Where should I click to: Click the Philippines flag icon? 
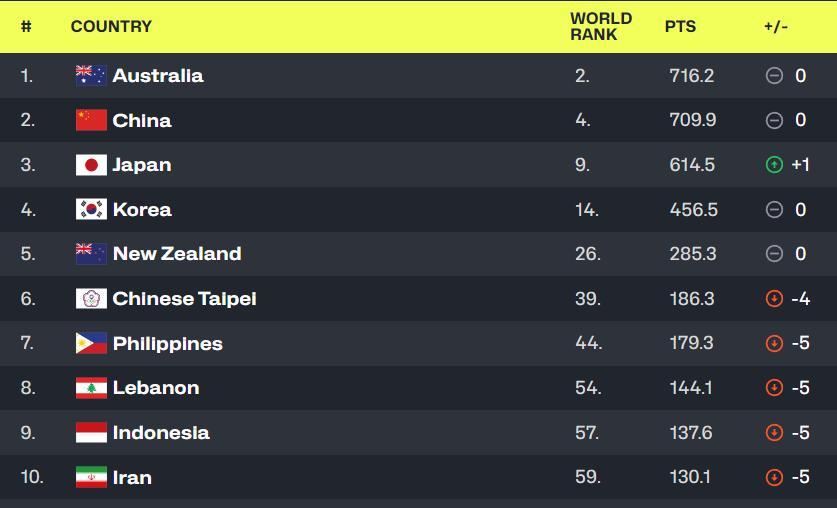[x=91, y=343]
